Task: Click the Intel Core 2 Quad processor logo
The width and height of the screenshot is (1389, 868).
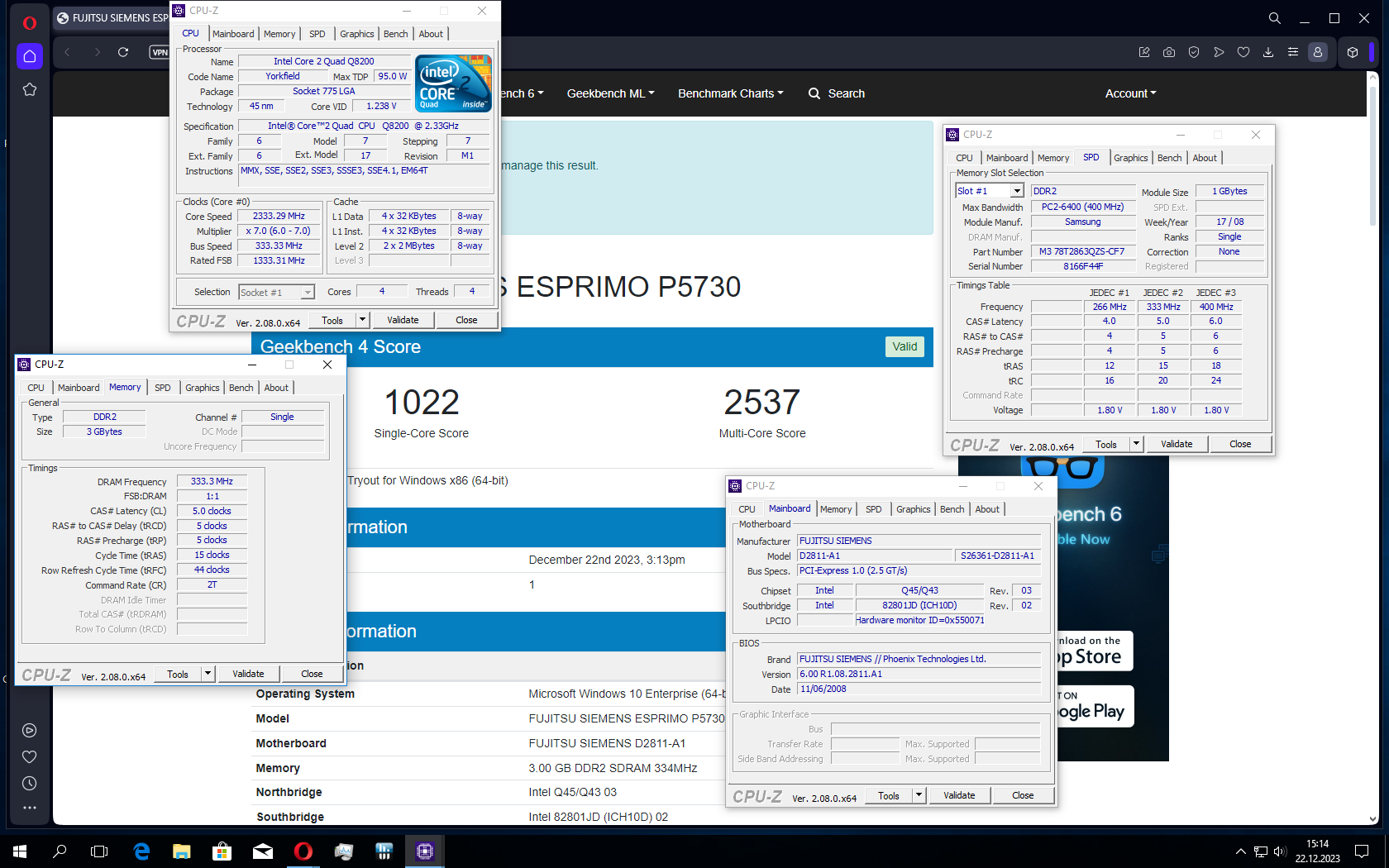Action: [x=453, y=83]
